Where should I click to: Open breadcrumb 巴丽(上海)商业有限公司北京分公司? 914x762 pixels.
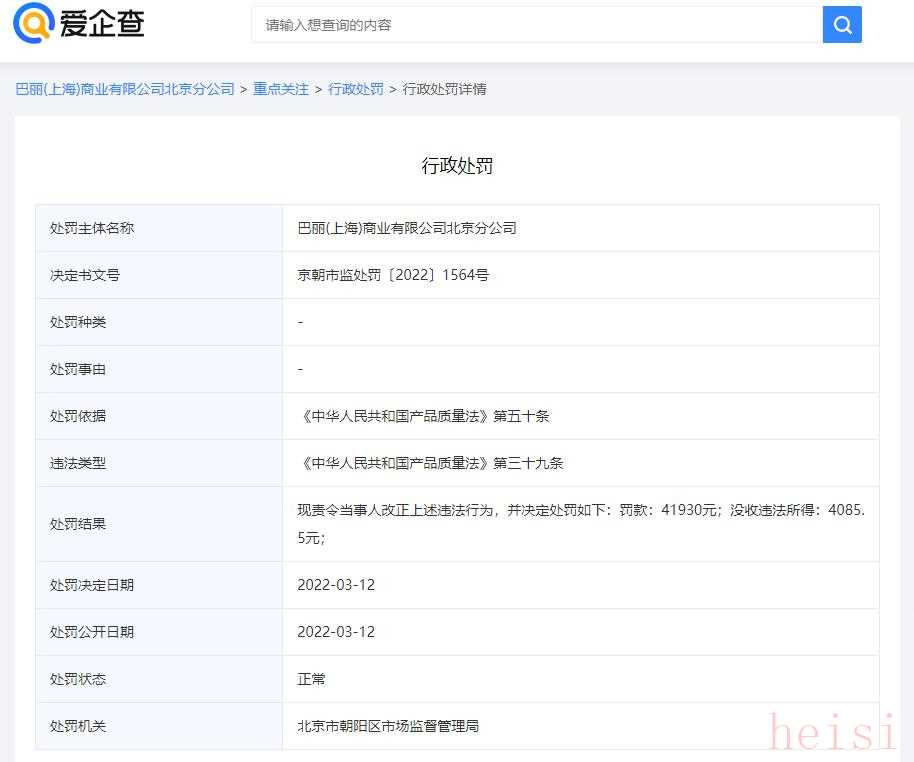click(x=125, y=89)
